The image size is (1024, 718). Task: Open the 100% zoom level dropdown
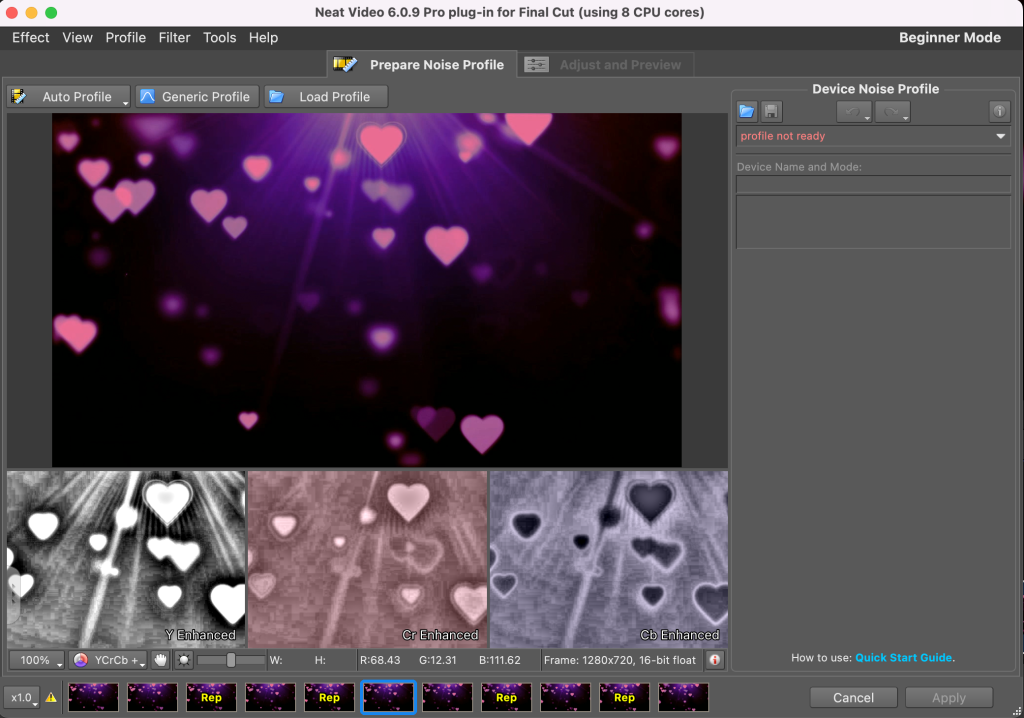[x=37, y=660]
